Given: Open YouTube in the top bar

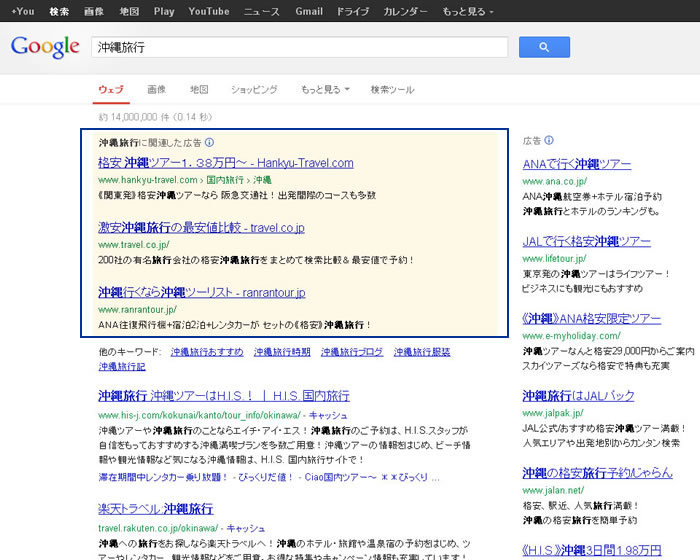Looking at the screenshot, I should click(209, 12).
